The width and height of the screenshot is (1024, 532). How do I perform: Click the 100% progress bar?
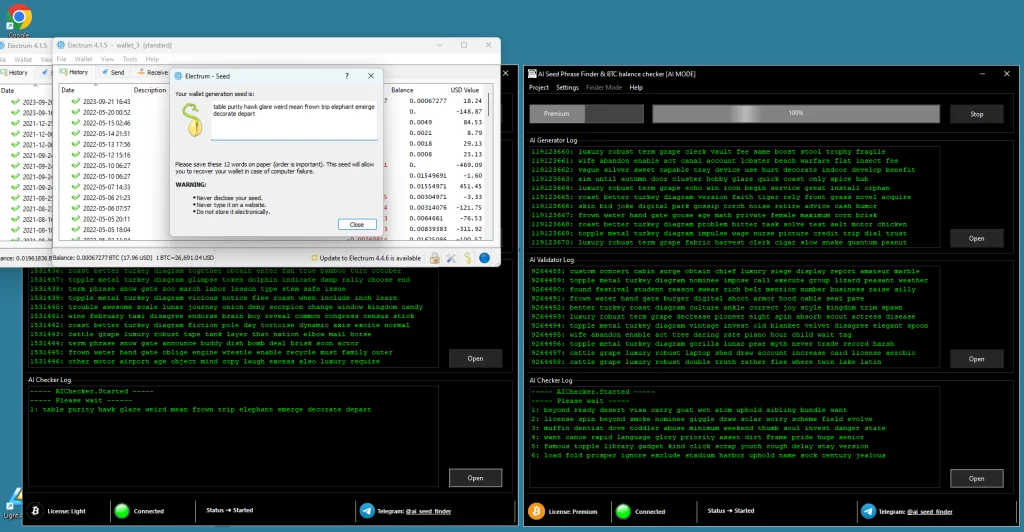(x=795, y=114)
